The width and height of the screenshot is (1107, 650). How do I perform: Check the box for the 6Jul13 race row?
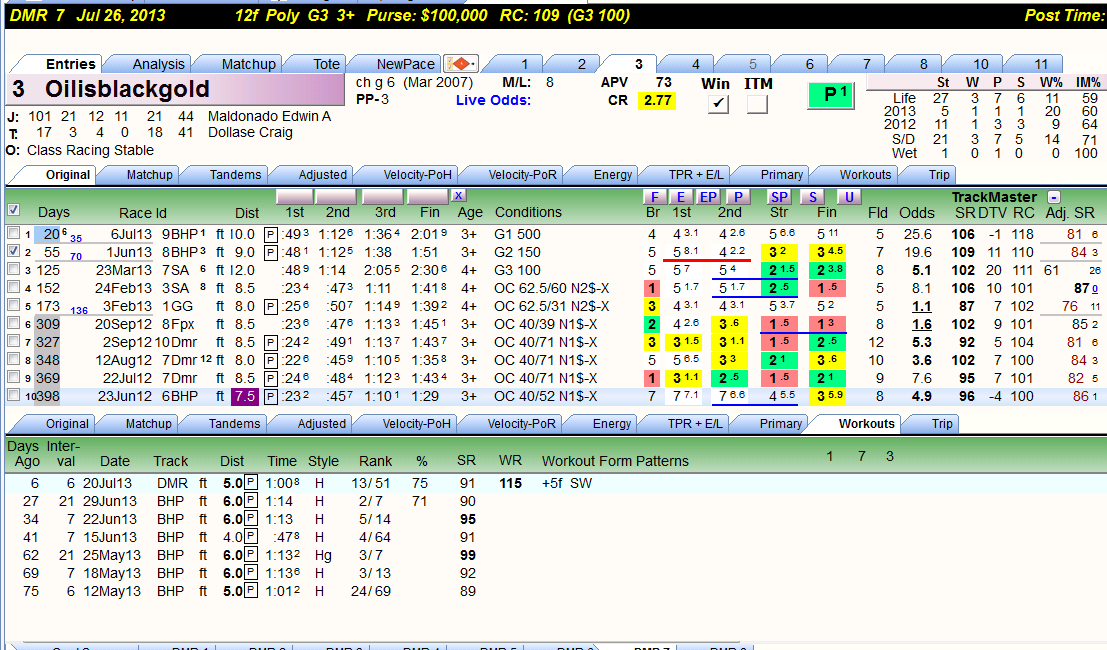pos(13,233)
